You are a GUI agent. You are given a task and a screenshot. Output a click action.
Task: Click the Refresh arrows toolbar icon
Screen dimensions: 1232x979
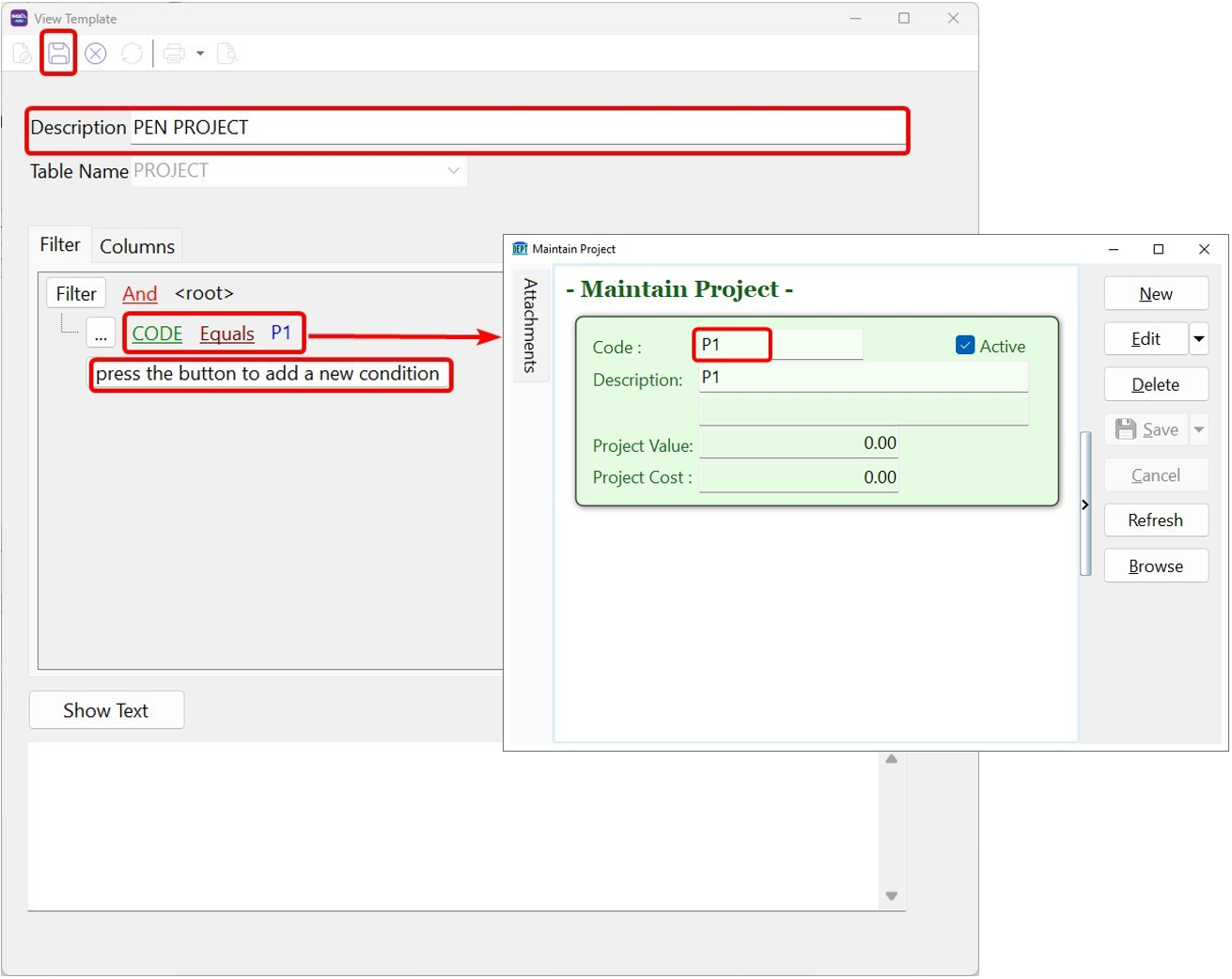click(133, 54)
